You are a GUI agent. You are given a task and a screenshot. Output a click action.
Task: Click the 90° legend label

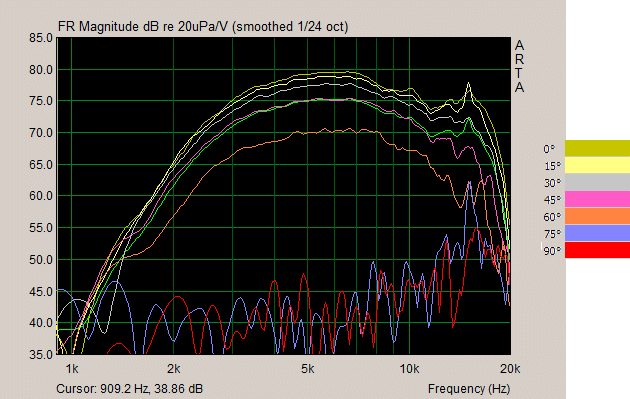click(x=552, y=251)
